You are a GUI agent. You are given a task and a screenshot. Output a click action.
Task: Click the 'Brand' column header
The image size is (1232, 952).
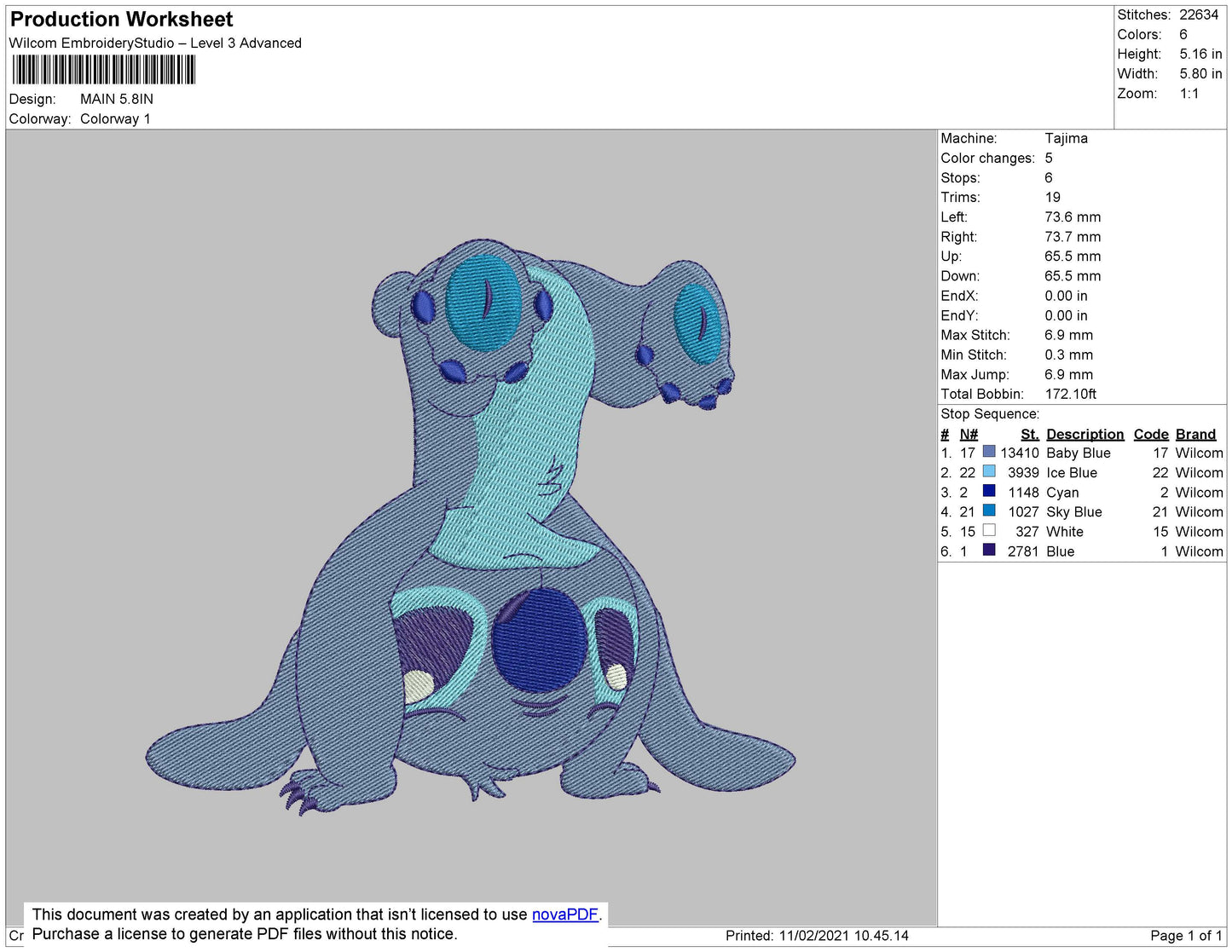coord(1195,435)
